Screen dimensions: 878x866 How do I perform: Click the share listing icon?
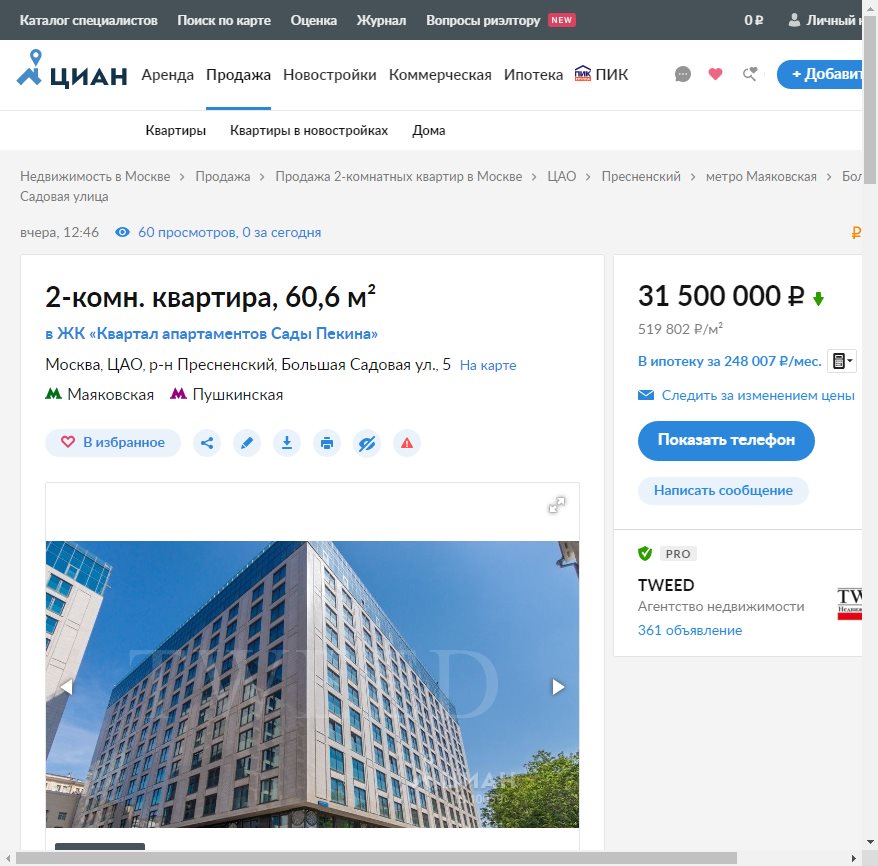pyautogui.click(x=207, y=443)
